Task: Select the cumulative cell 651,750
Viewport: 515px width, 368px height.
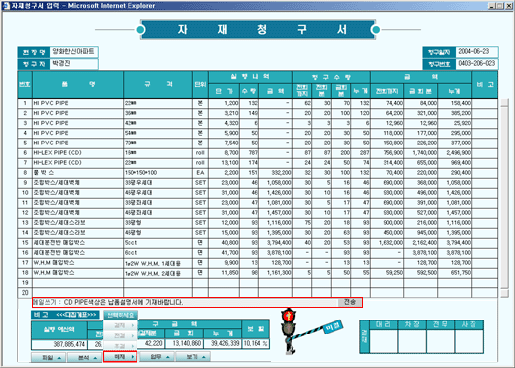Action: (455, 273)
